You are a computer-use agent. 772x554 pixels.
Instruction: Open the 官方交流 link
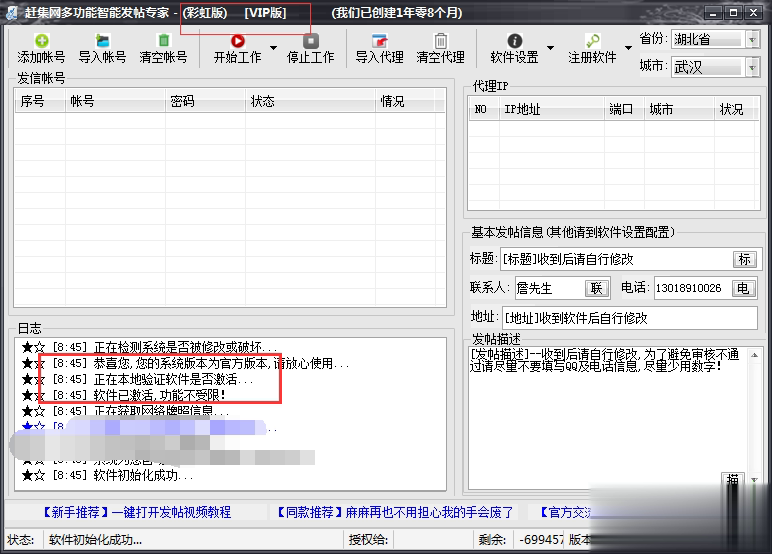(x=566, y=512)
